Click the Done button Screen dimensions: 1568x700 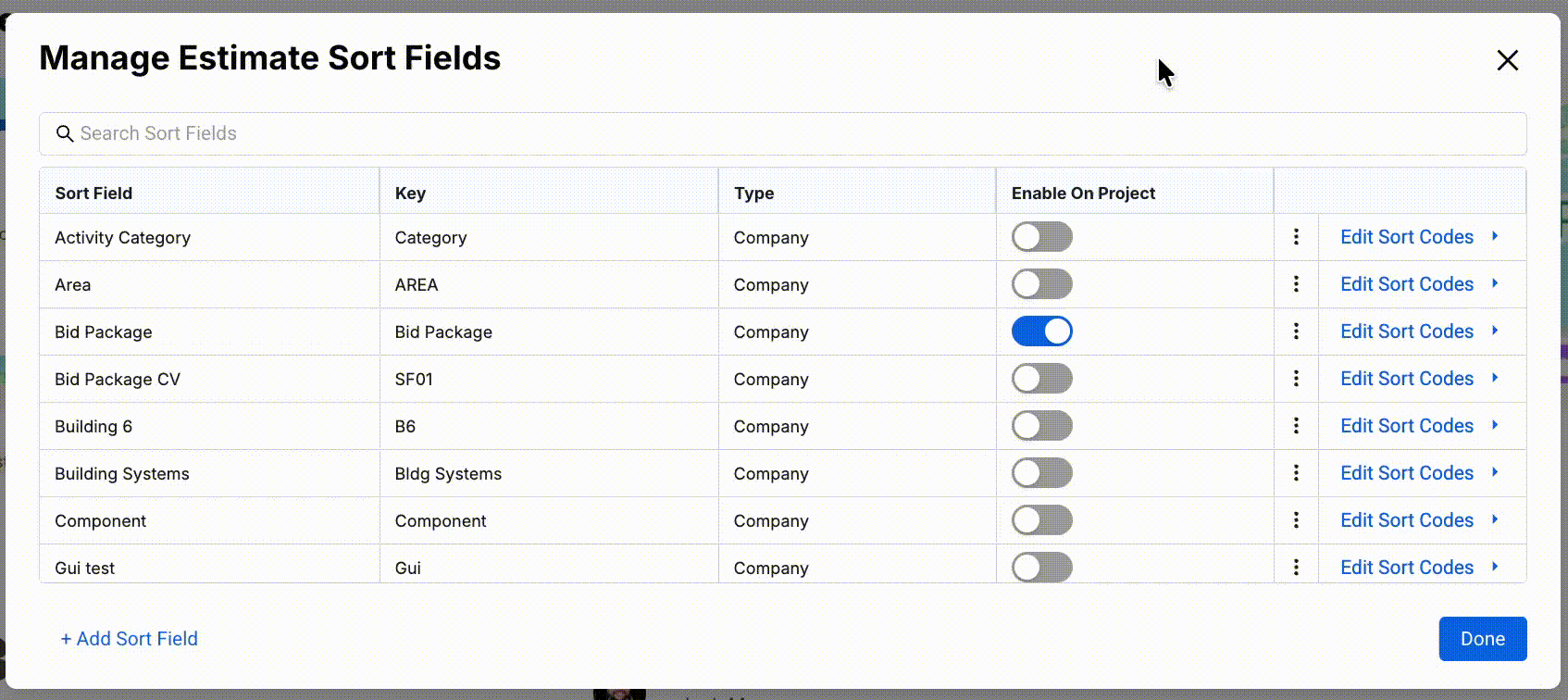(1482, 639)
